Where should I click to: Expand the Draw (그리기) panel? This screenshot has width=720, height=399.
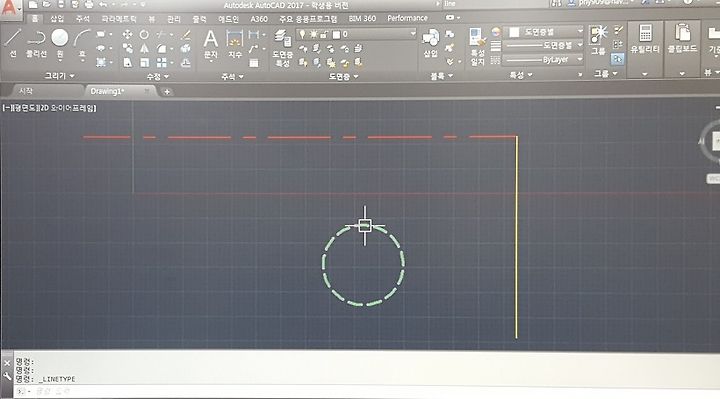coord(59,76)
